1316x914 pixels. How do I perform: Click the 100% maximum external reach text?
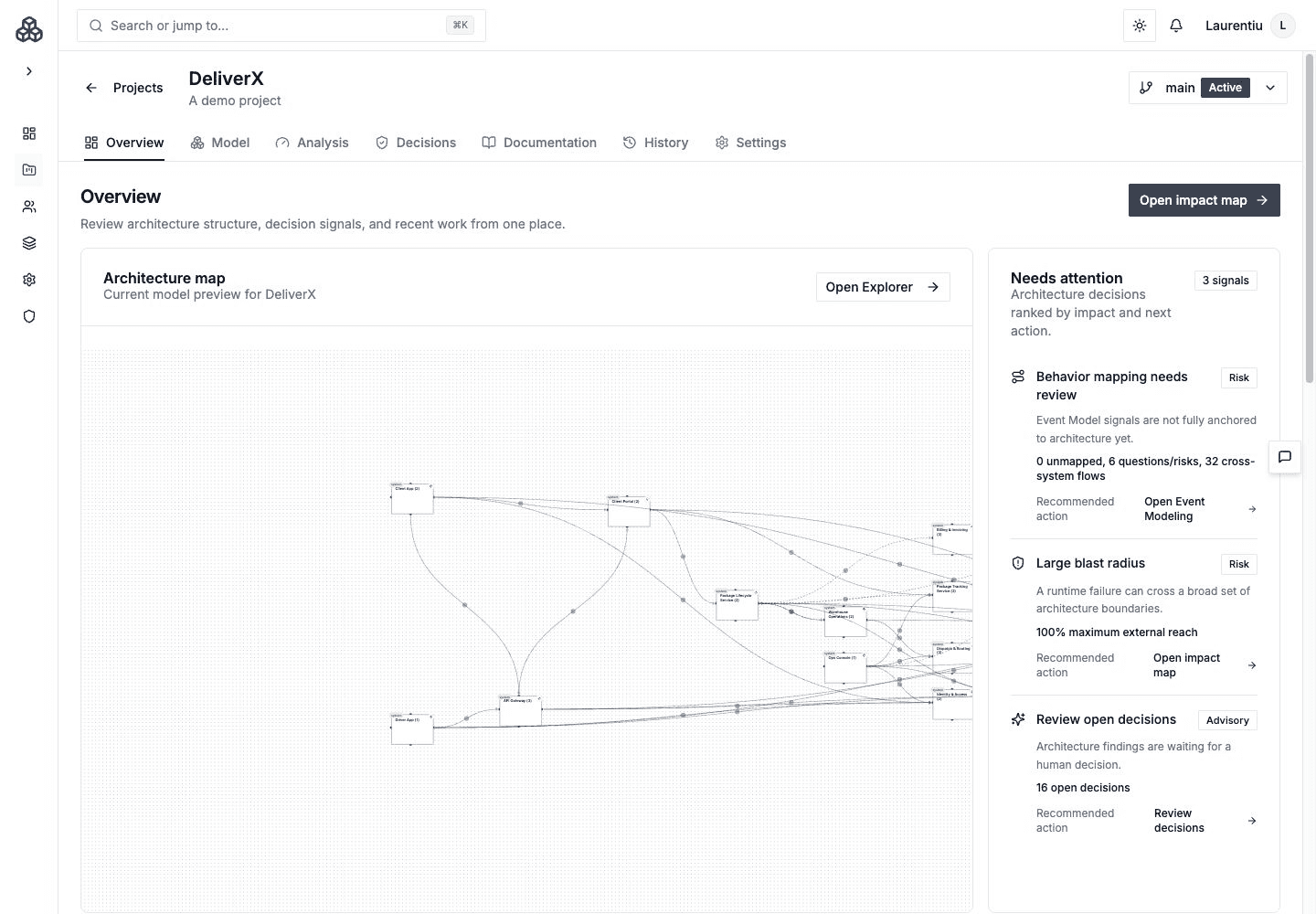(x=1117, y=632)
